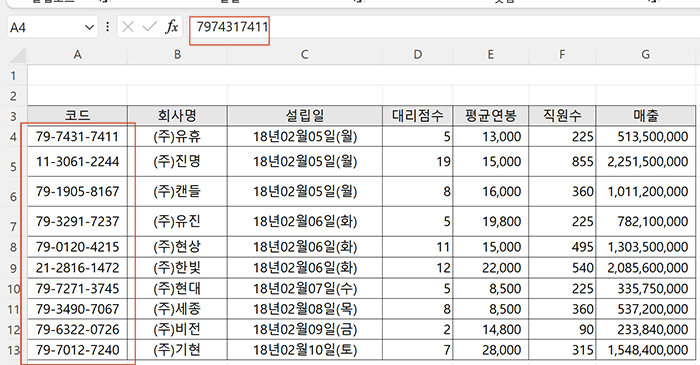Click company name (주)한빛
The height and width of the screenshot is (365, 700).
(x=177, y=268)
